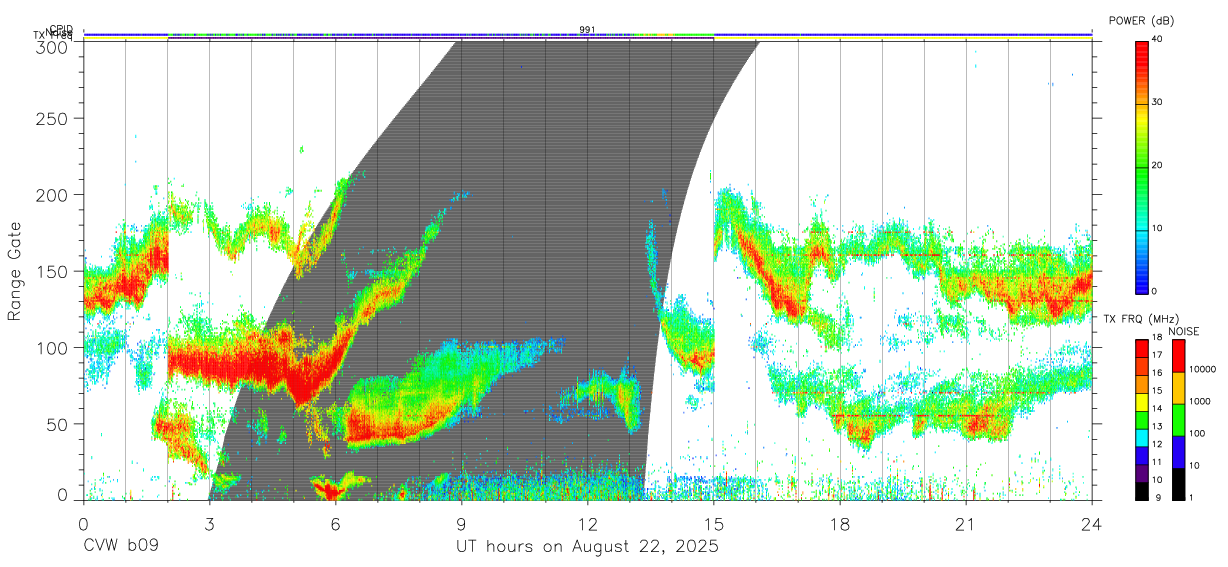Click the "991" CPID value at top
The image size is (1228, 567).
pyautogui.click(x=587, y=30)
